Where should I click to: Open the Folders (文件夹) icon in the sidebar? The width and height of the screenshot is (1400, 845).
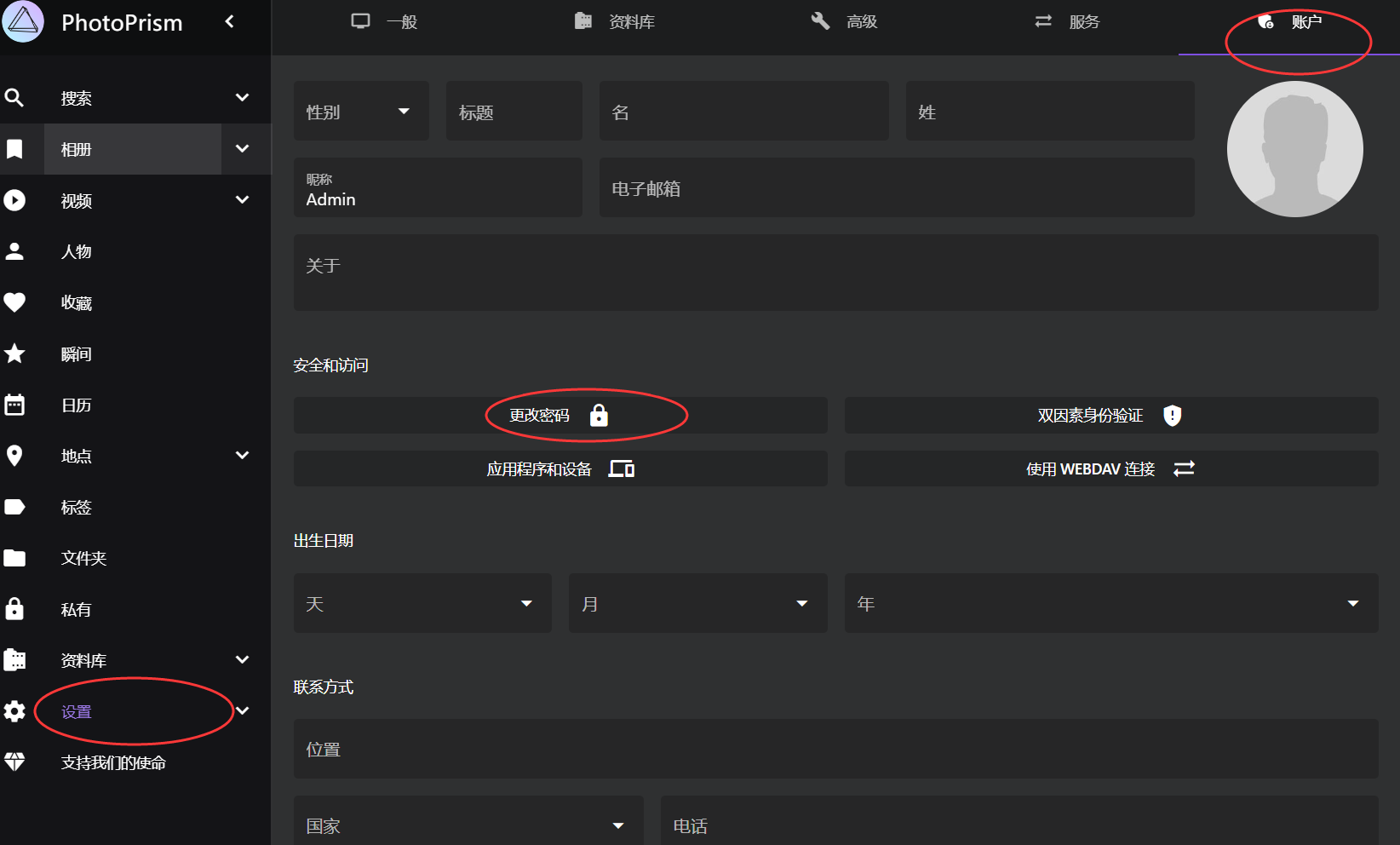[x=14, y=558]
